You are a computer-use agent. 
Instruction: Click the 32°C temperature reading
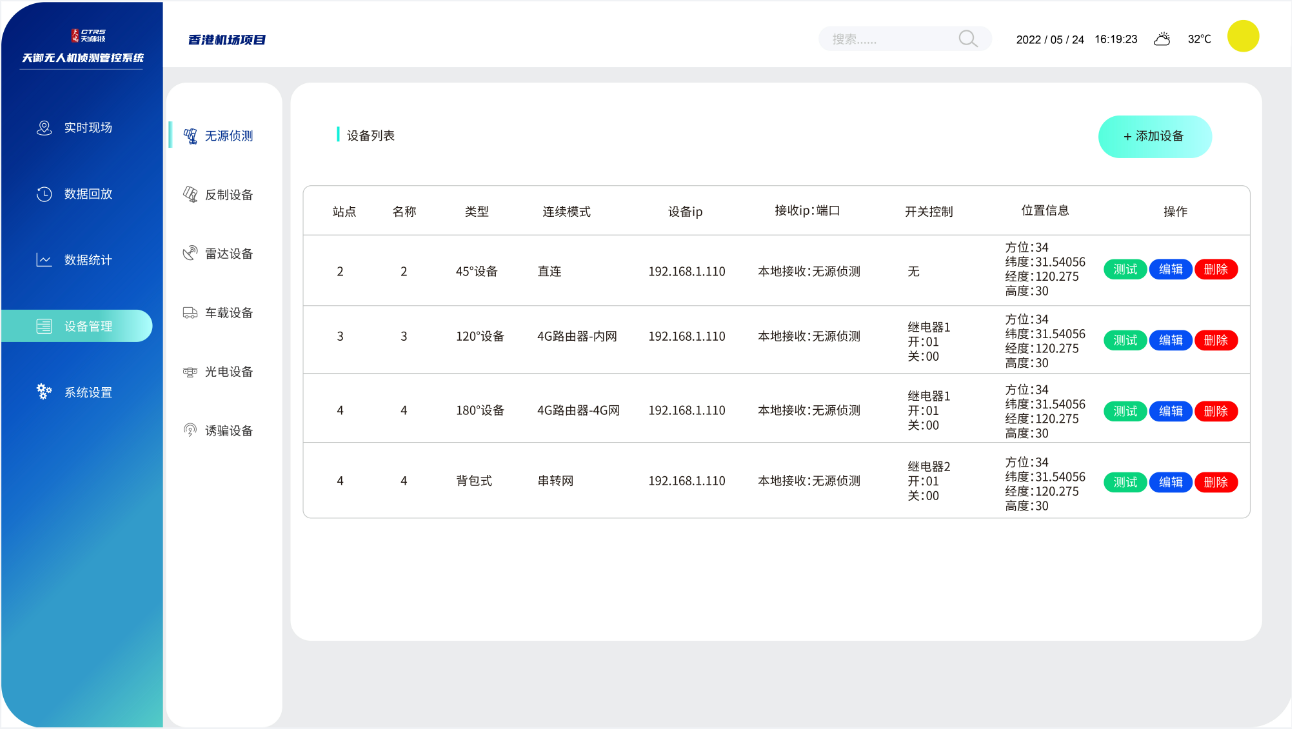point(1199,40)
